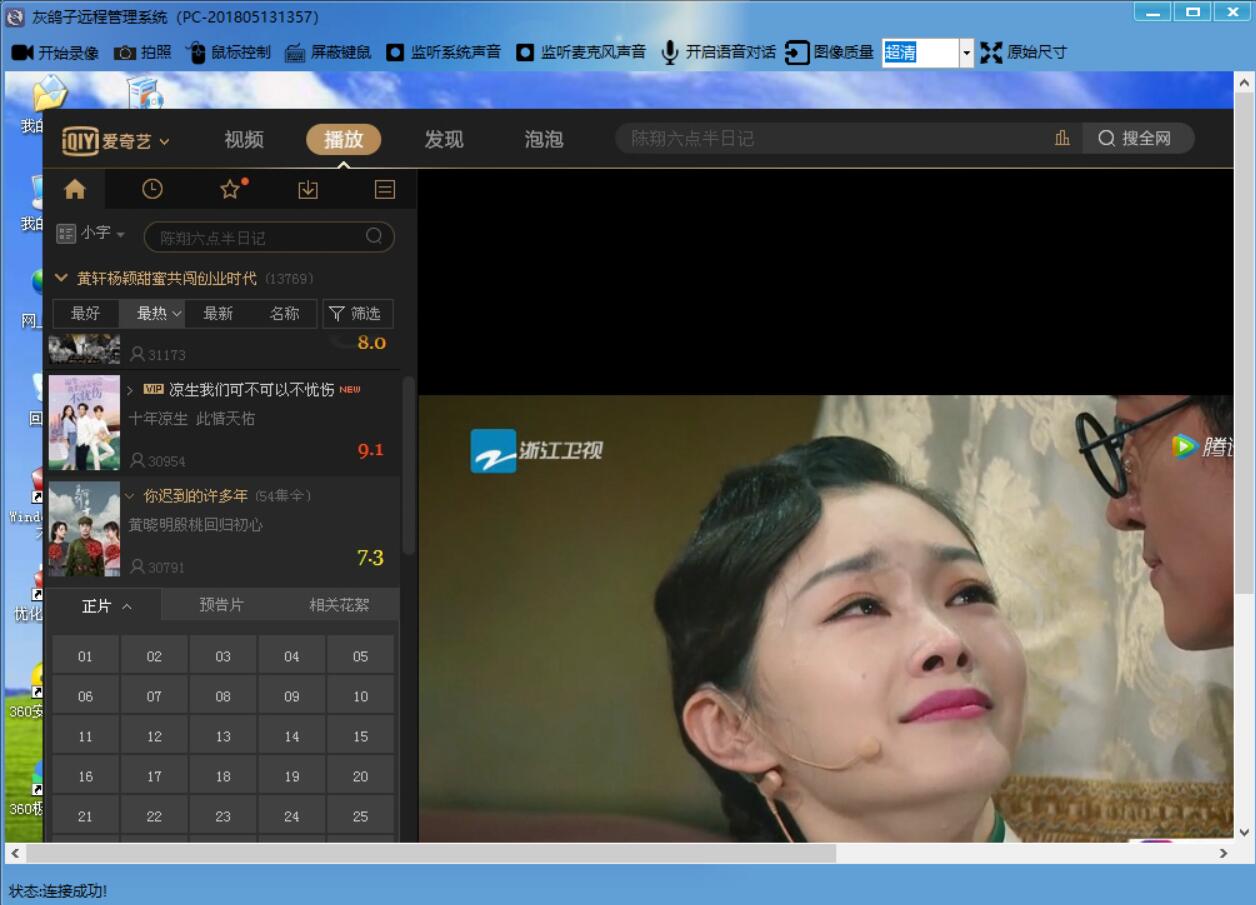Select the 播放 tab

pos(343,140)
